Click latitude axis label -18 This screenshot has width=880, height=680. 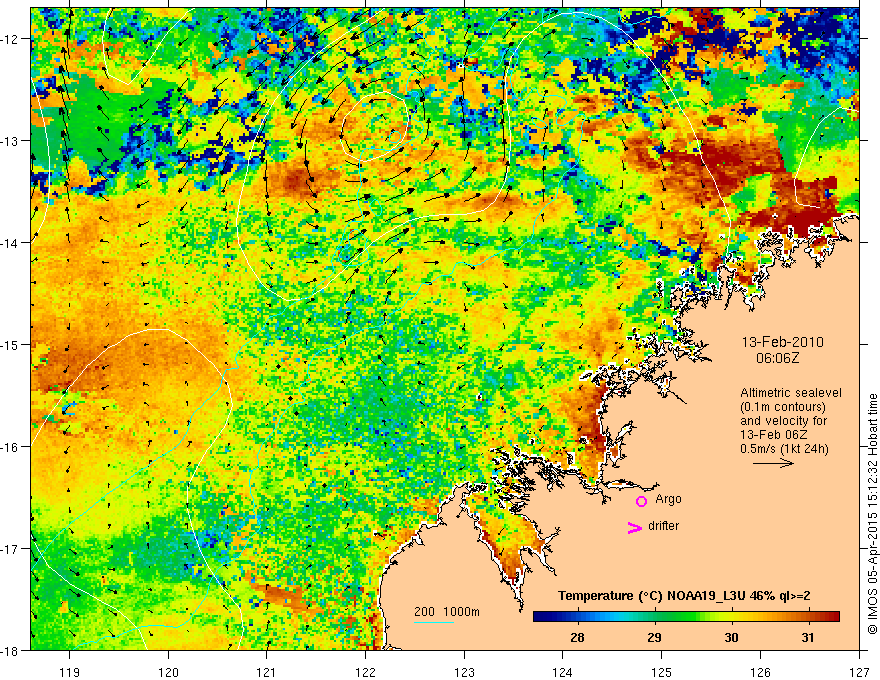[10, 650]
